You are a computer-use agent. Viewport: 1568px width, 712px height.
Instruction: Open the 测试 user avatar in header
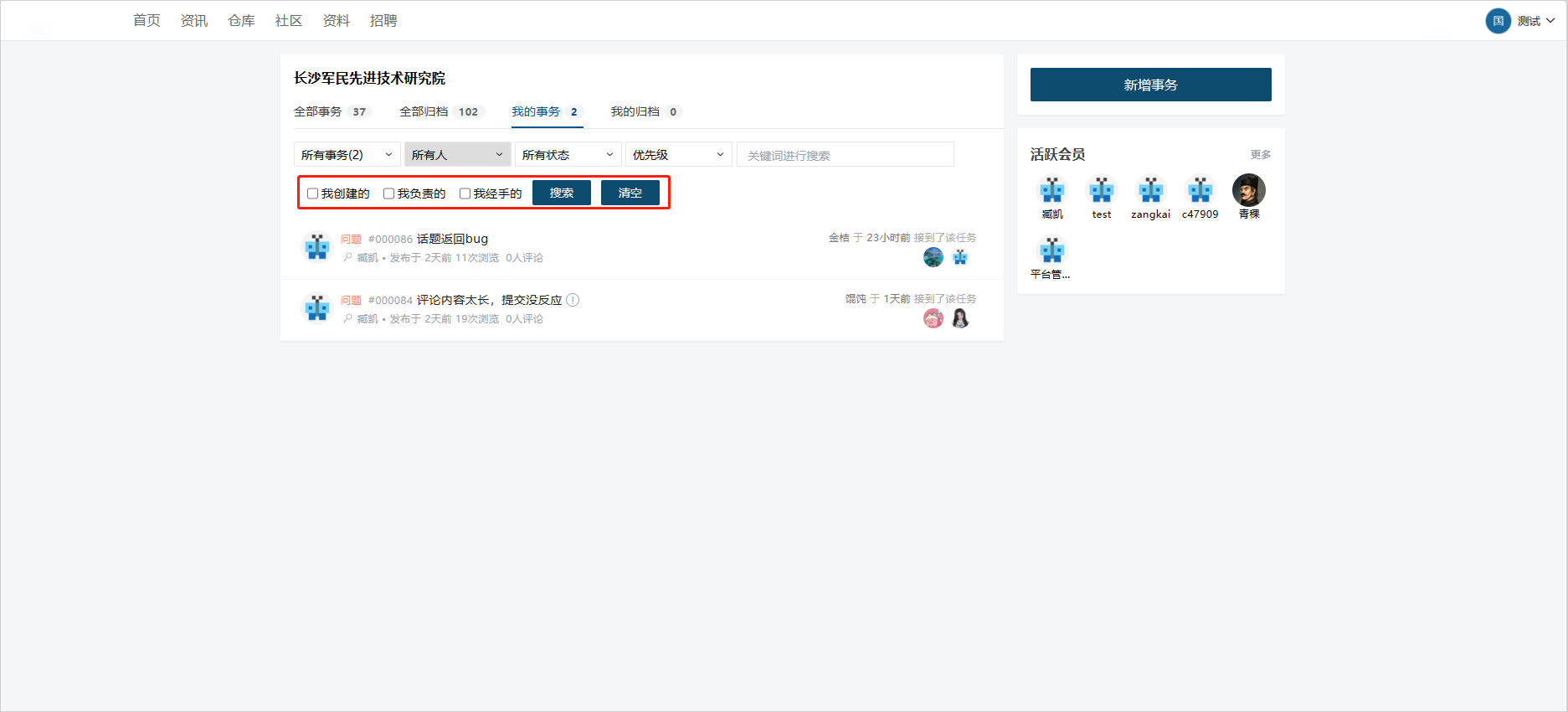(1498, 21)
